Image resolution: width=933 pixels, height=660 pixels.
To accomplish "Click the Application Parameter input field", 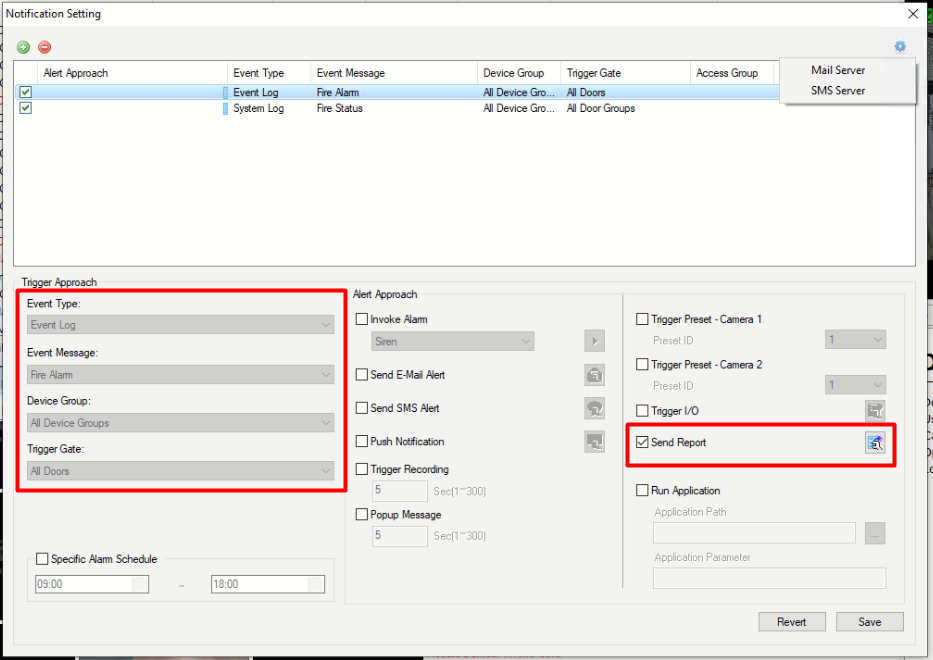I will coord(769,578).
